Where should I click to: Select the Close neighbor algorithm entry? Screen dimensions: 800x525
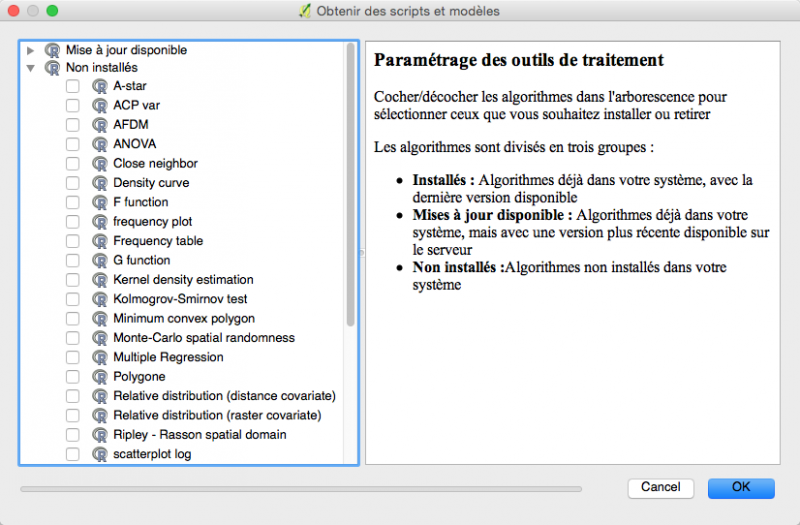tap(155, 163)
